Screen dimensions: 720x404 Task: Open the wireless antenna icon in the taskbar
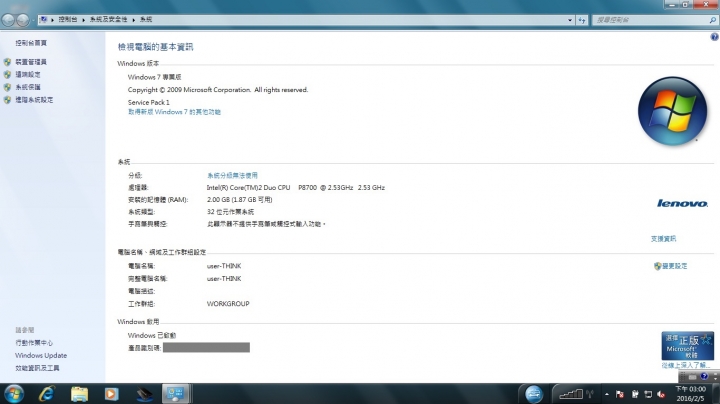(590, 394)
